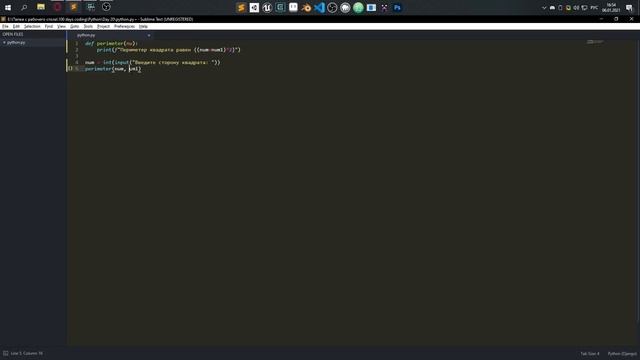Launch Photoshop from the taskbar
Viewport: 640px width, 360px height.
point(397,7)
